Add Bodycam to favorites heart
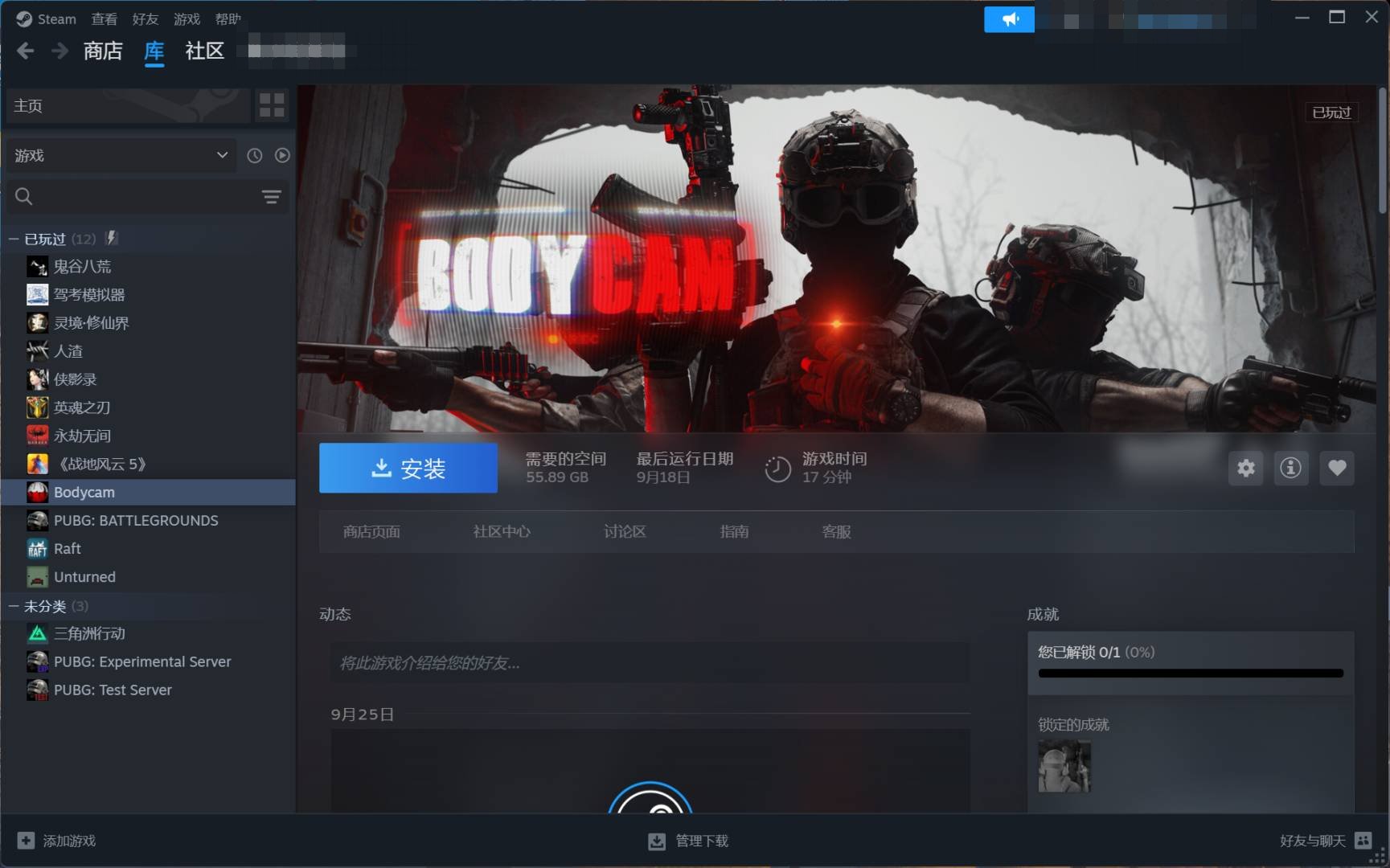This screenshot has width=1390, height=868. [x=1337, y=468]
